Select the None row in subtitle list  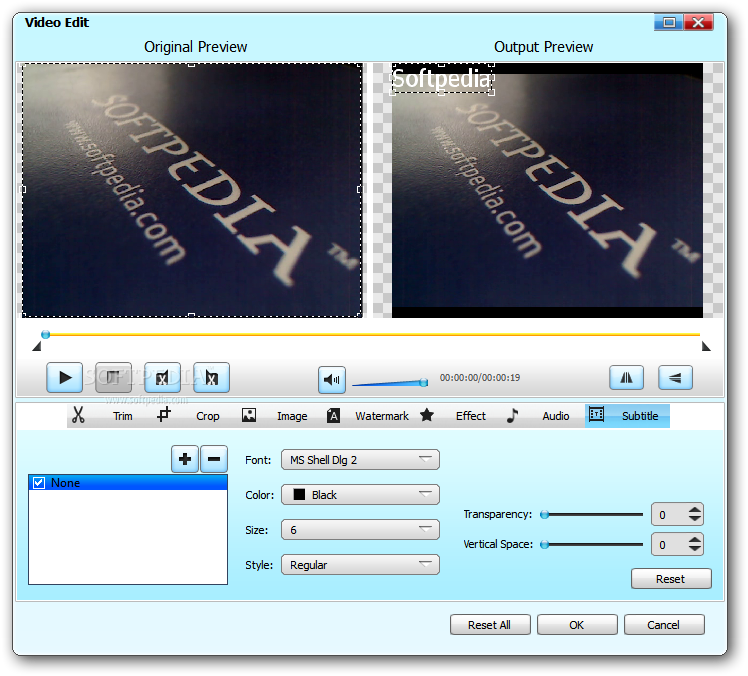[x=128, y=483]
